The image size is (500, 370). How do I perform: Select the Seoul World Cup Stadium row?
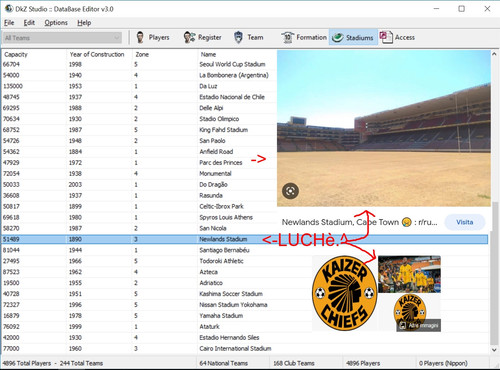139,64
